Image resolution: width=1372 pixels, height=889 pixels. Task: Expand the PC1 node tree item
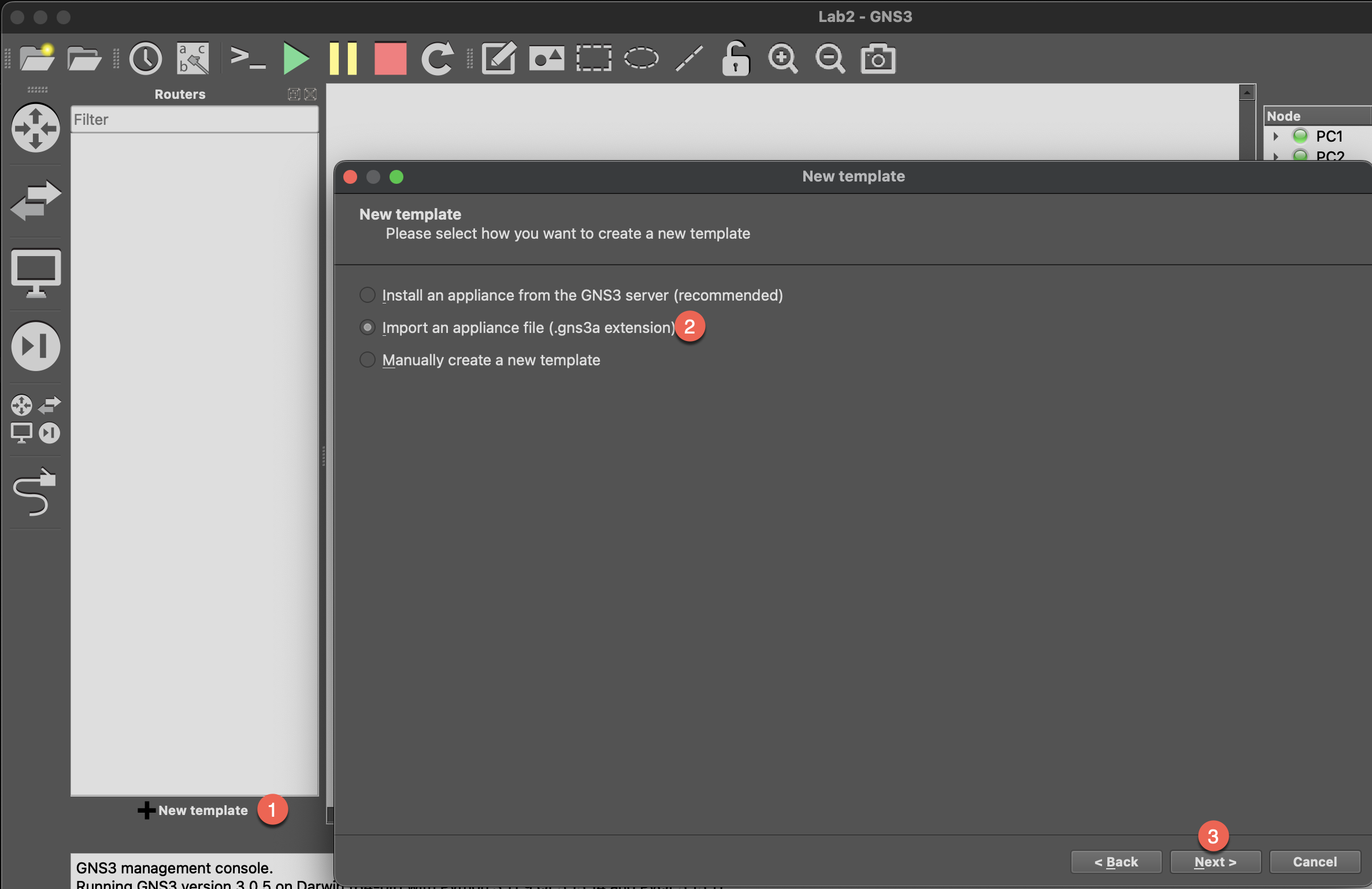pos(1275,136)
